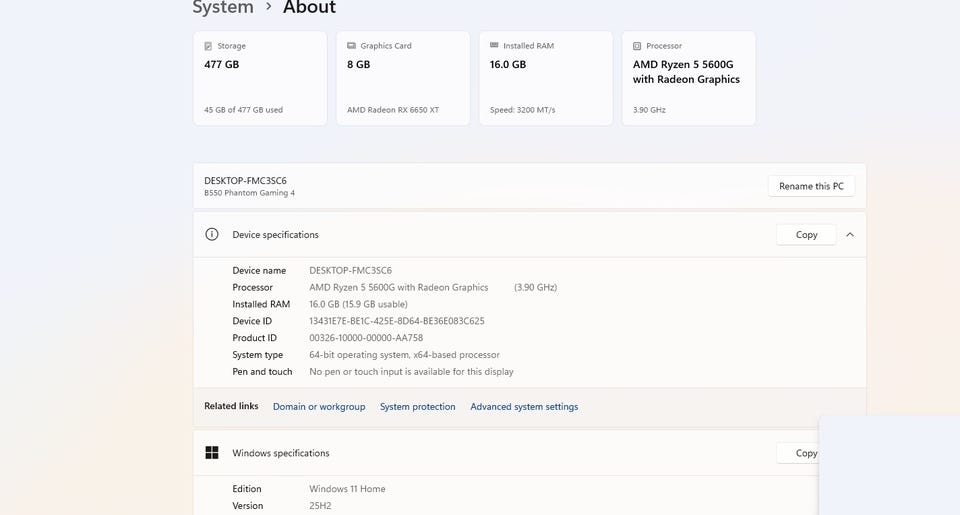
Task: Select the 477 GB storage value
Action: [x=221, y=65]
